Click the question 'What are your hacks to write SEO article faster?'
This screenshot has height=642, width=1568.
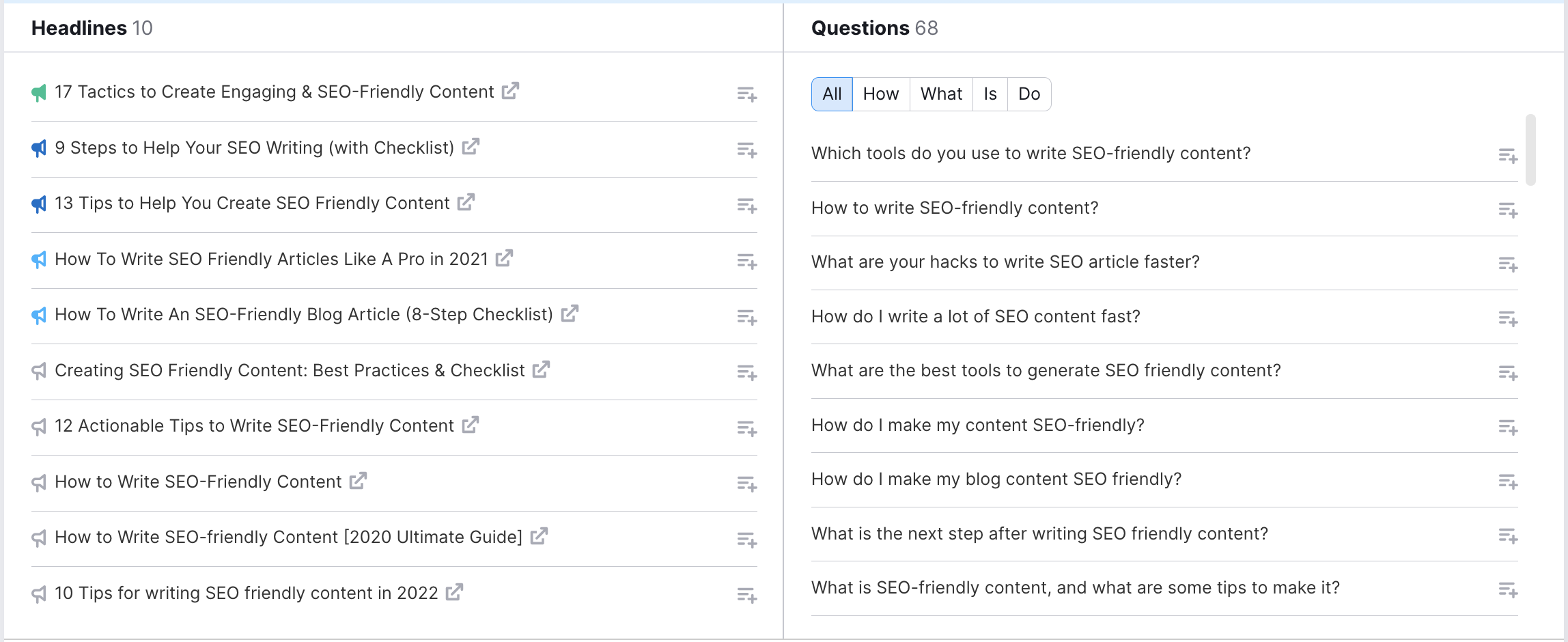(x=1005, y=262)
